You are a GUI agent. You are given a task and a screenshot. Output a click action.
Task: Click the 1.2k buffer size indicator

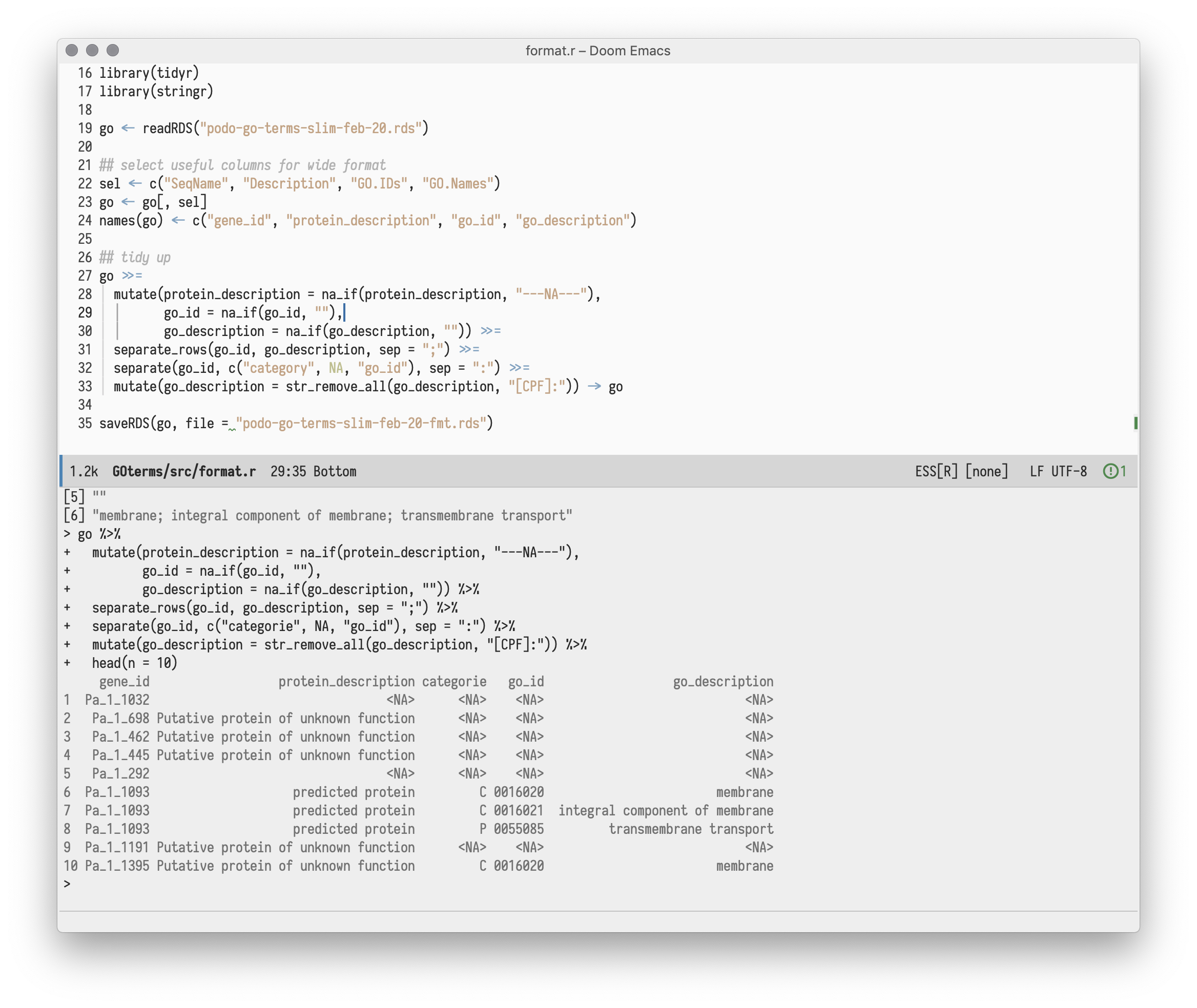tap(84, 471)
